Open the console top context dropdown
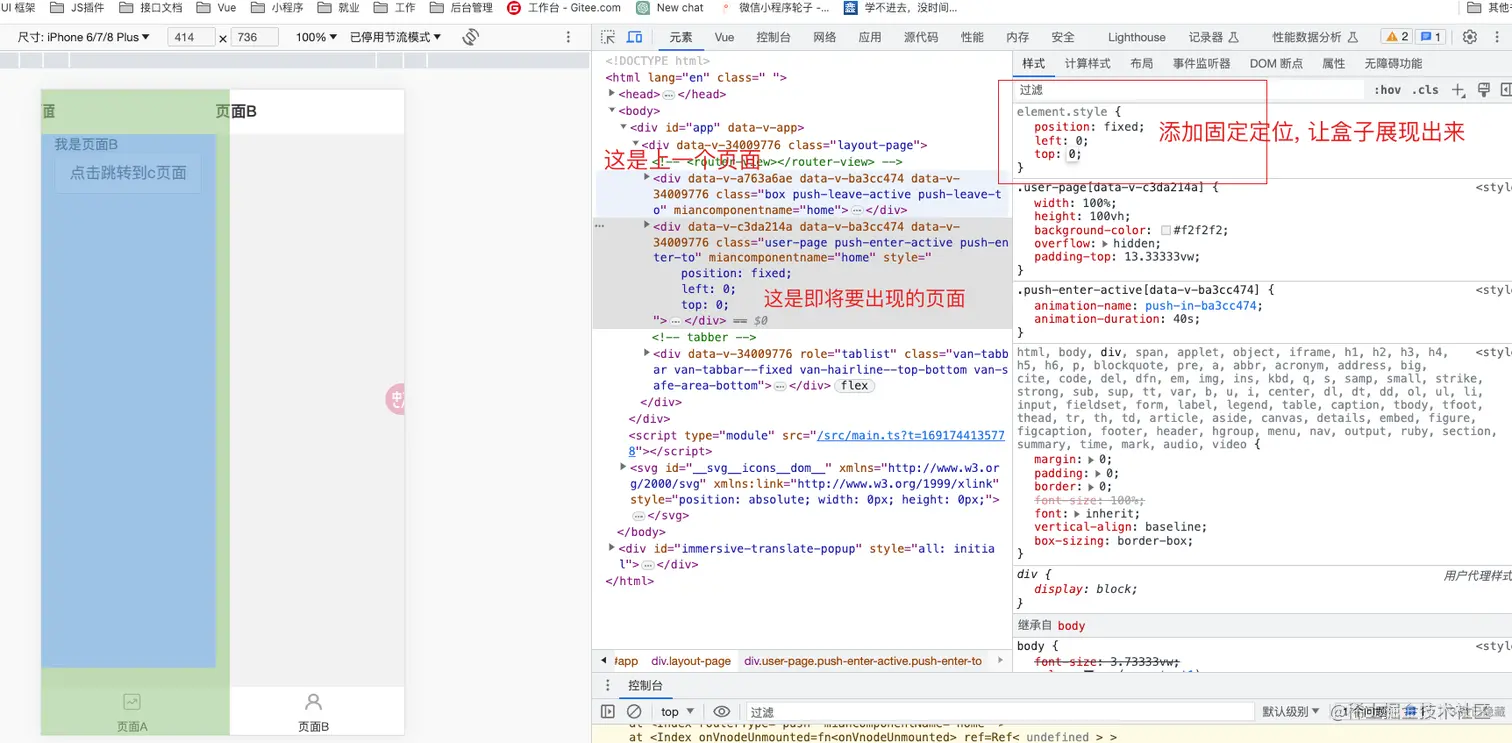This screenshot has height=743, width=1512. (677, 712)
